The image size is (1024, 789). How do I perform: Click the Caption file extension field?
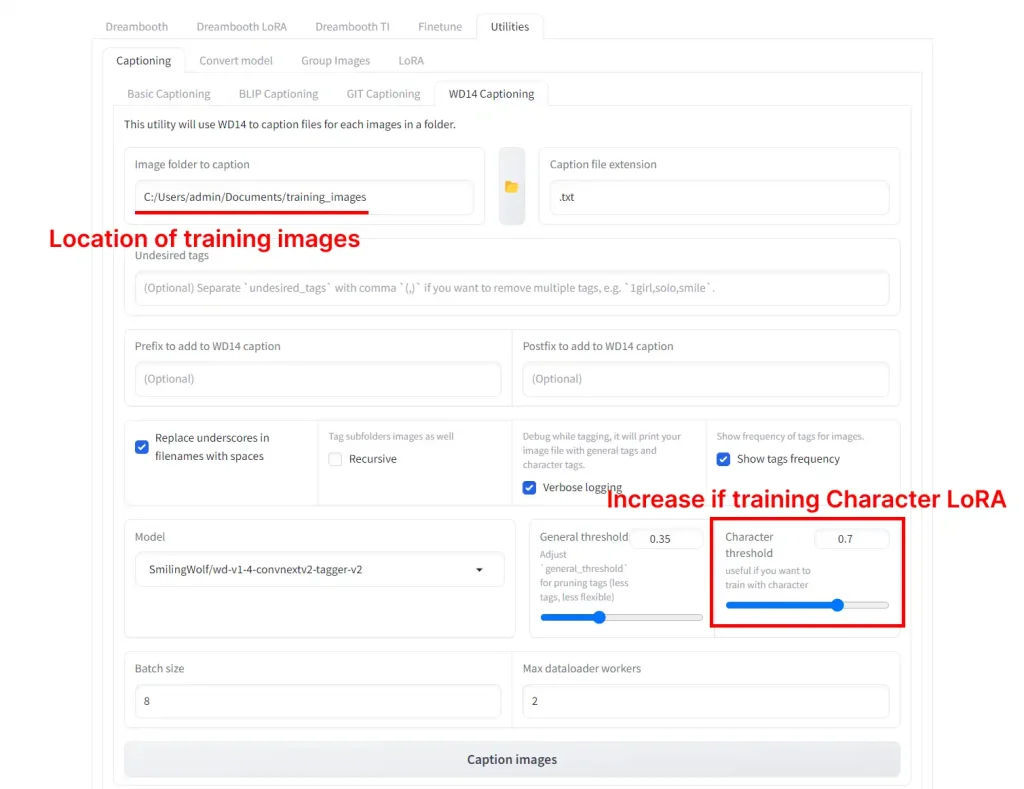[719, 197]
